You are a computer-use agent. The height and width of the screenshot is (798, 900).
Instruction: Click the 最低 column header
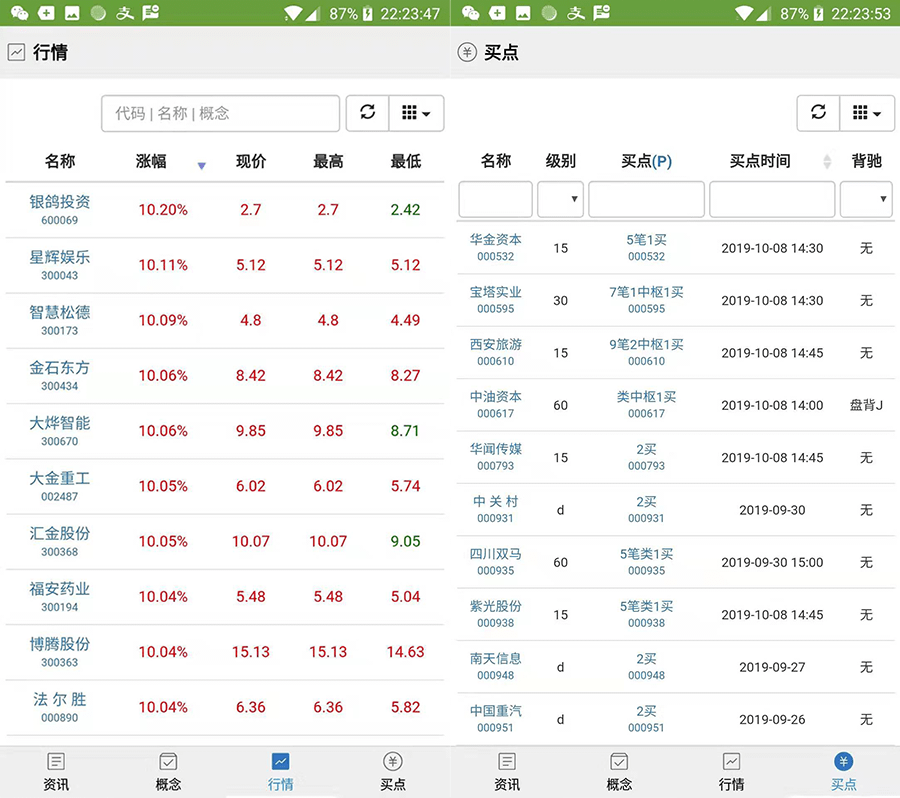pyautogui.click(x=405, y=161)
